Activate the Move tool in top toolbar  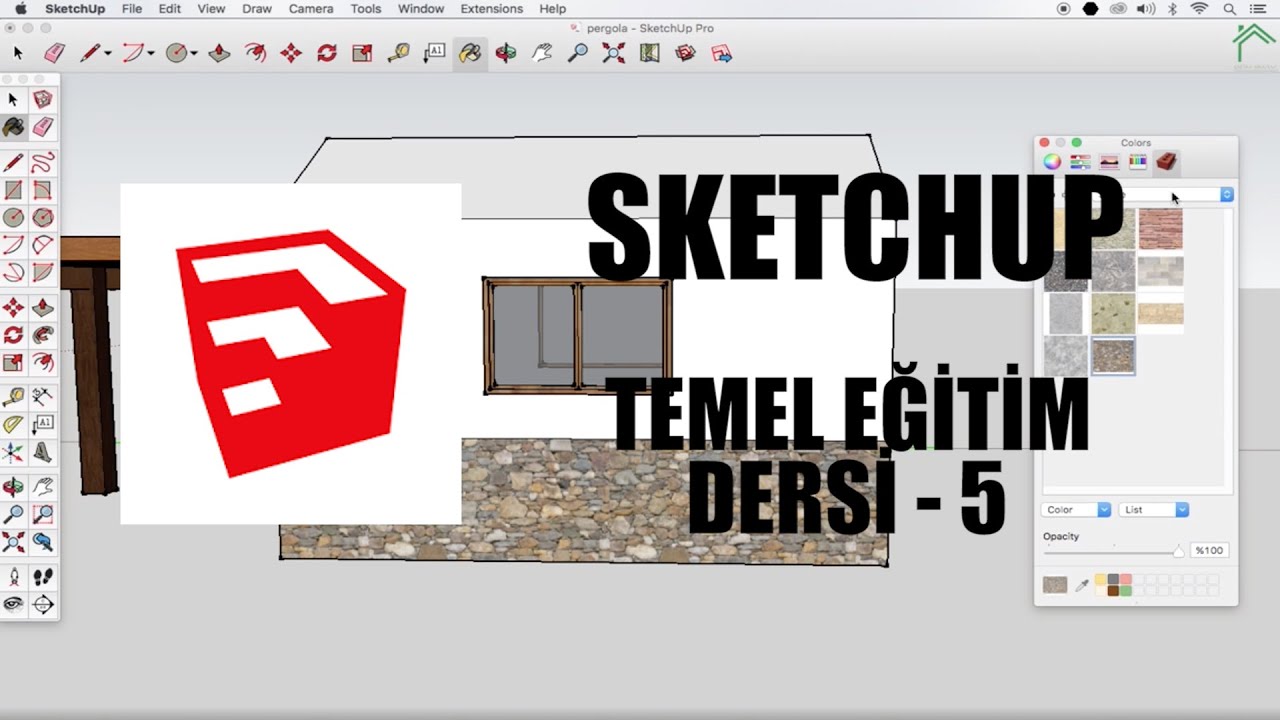291,53
